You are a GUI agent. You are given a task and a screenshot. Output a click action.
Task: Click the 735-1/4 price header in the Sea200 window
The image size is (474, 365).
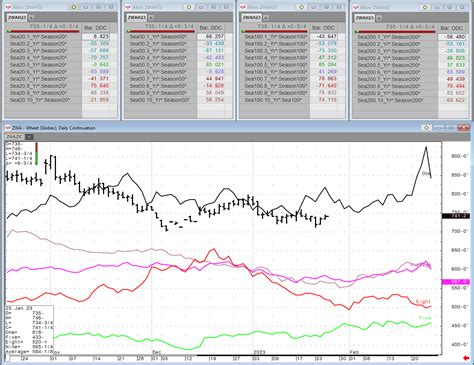tap(410, 27)
